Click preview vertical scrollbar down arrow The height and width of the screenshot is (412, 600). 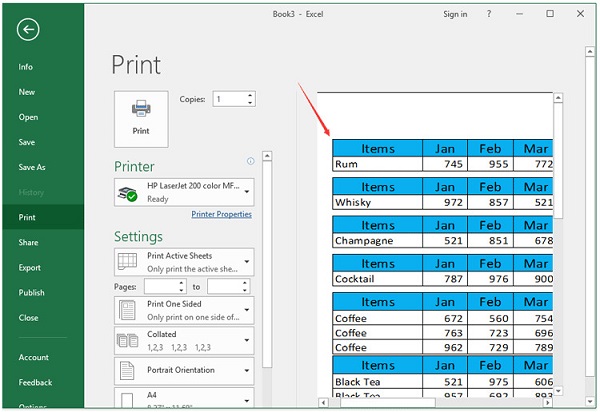click(558, 391)
